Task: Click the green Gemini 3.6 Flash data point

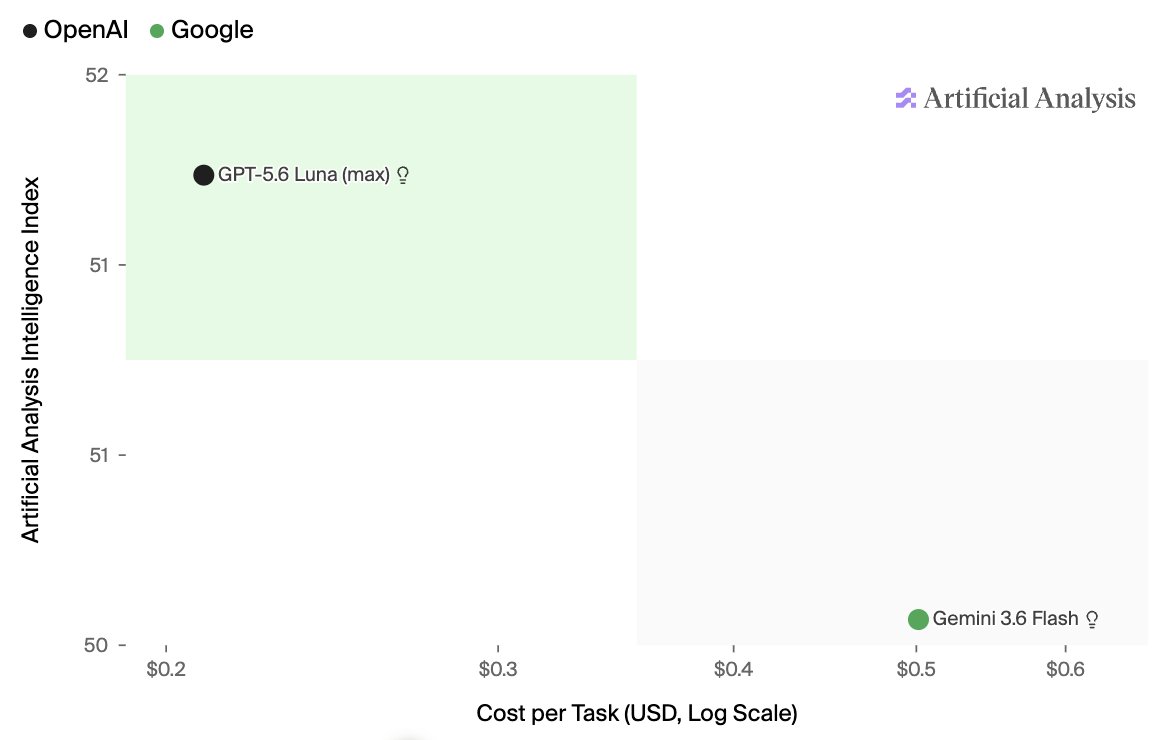Action: pos(918,619)
